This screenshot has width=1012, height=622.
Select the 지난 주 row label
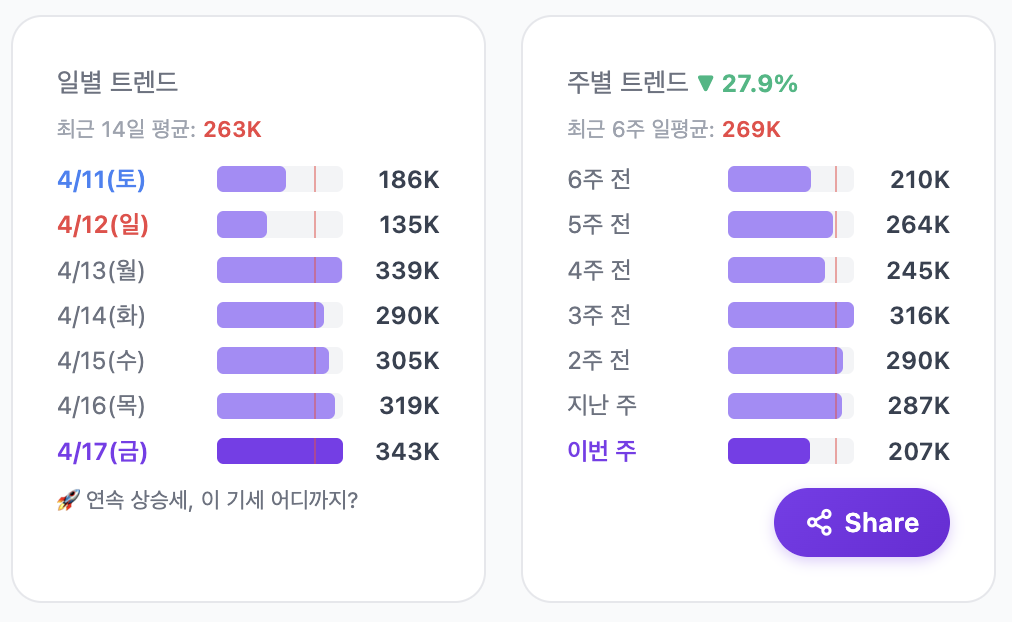[601, 406]
